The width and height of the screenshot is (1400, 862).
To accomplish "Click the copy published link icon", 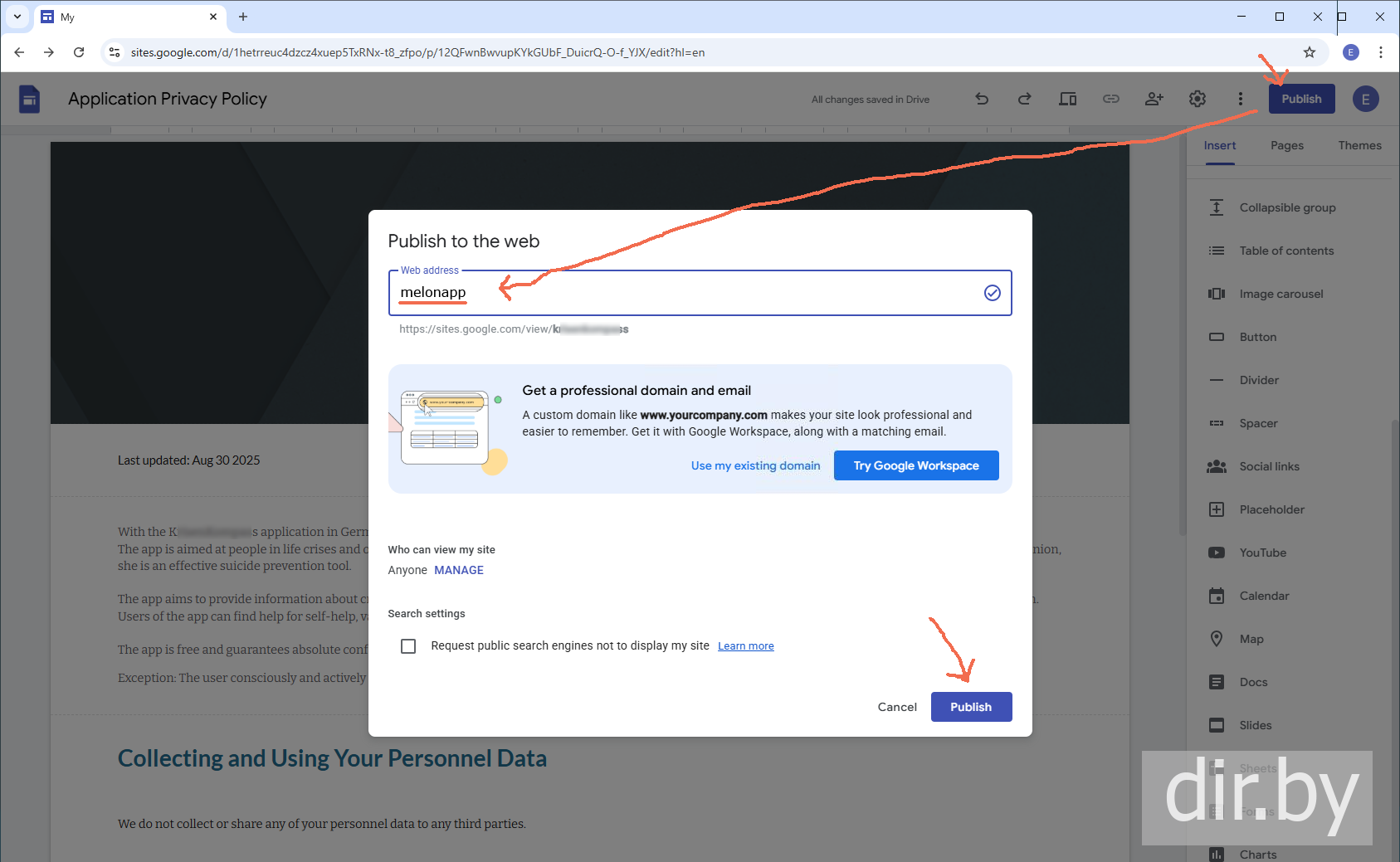I will tap(1111, 99).
